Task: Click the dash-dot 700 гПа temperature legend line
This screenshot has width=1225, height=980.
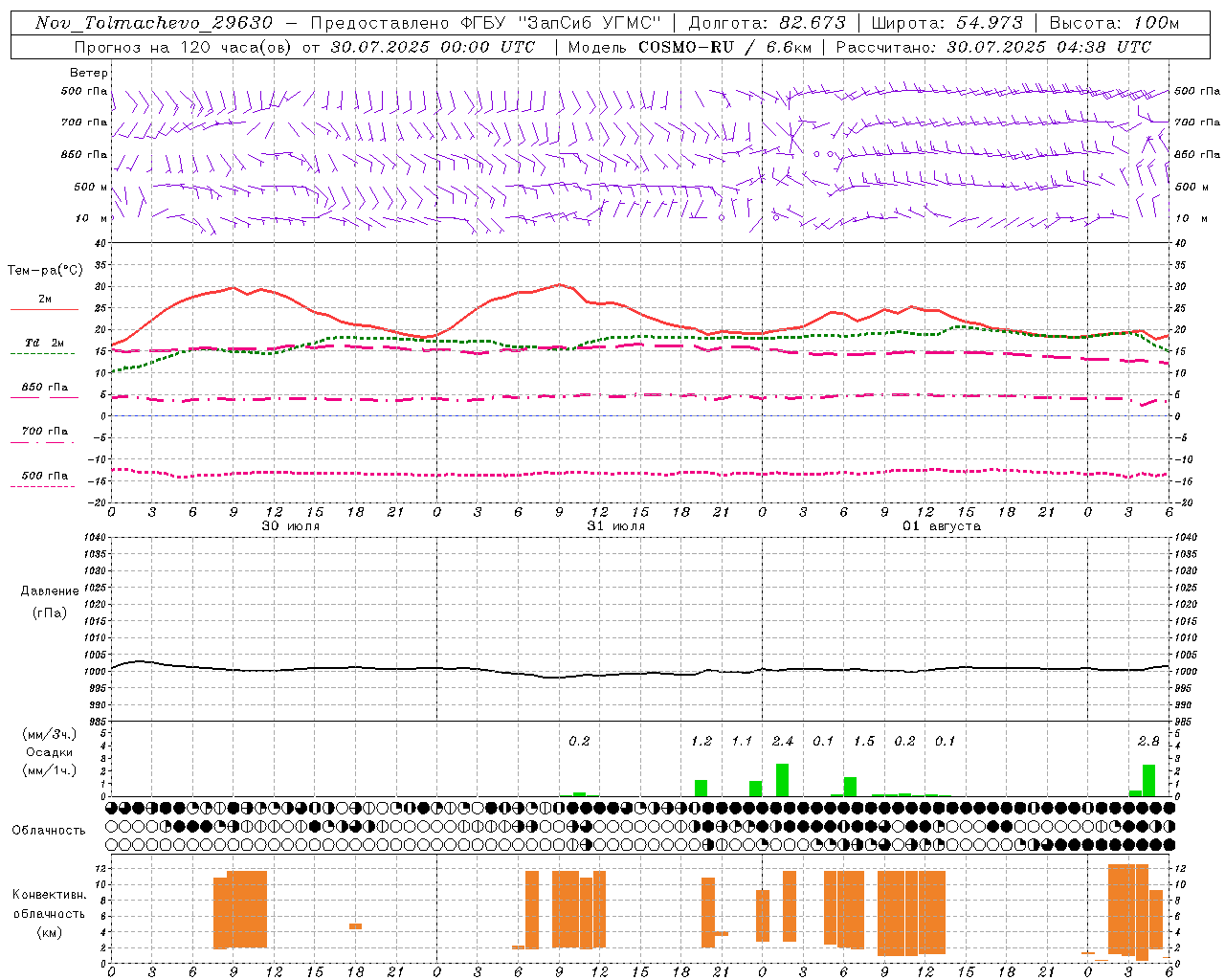Action: point(42,442)
